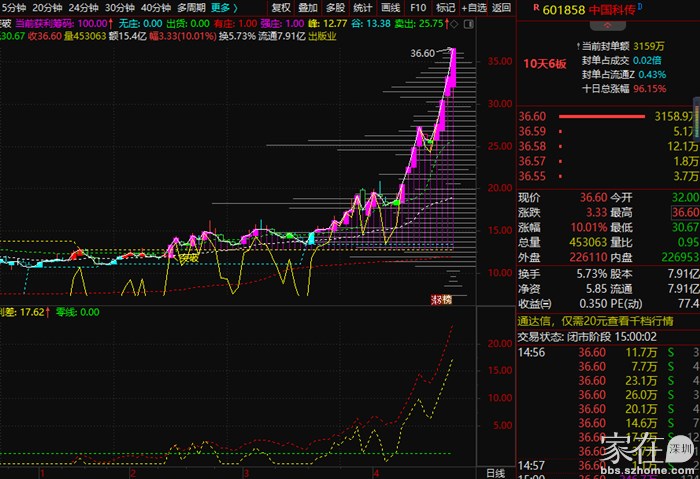This screenshot has height=479, width=700.
Task: Click the 标榜 marker on the chart
Action: click(441, 299)
